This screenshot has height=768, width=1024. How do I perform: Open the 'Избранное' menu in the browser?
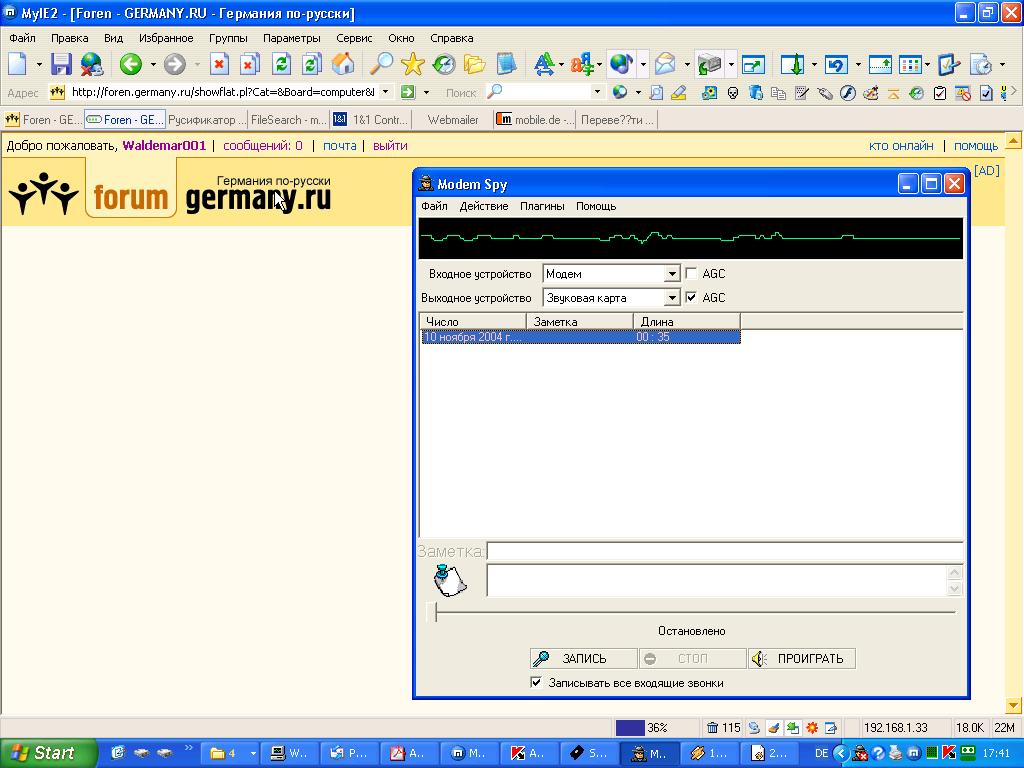(166, 38)
